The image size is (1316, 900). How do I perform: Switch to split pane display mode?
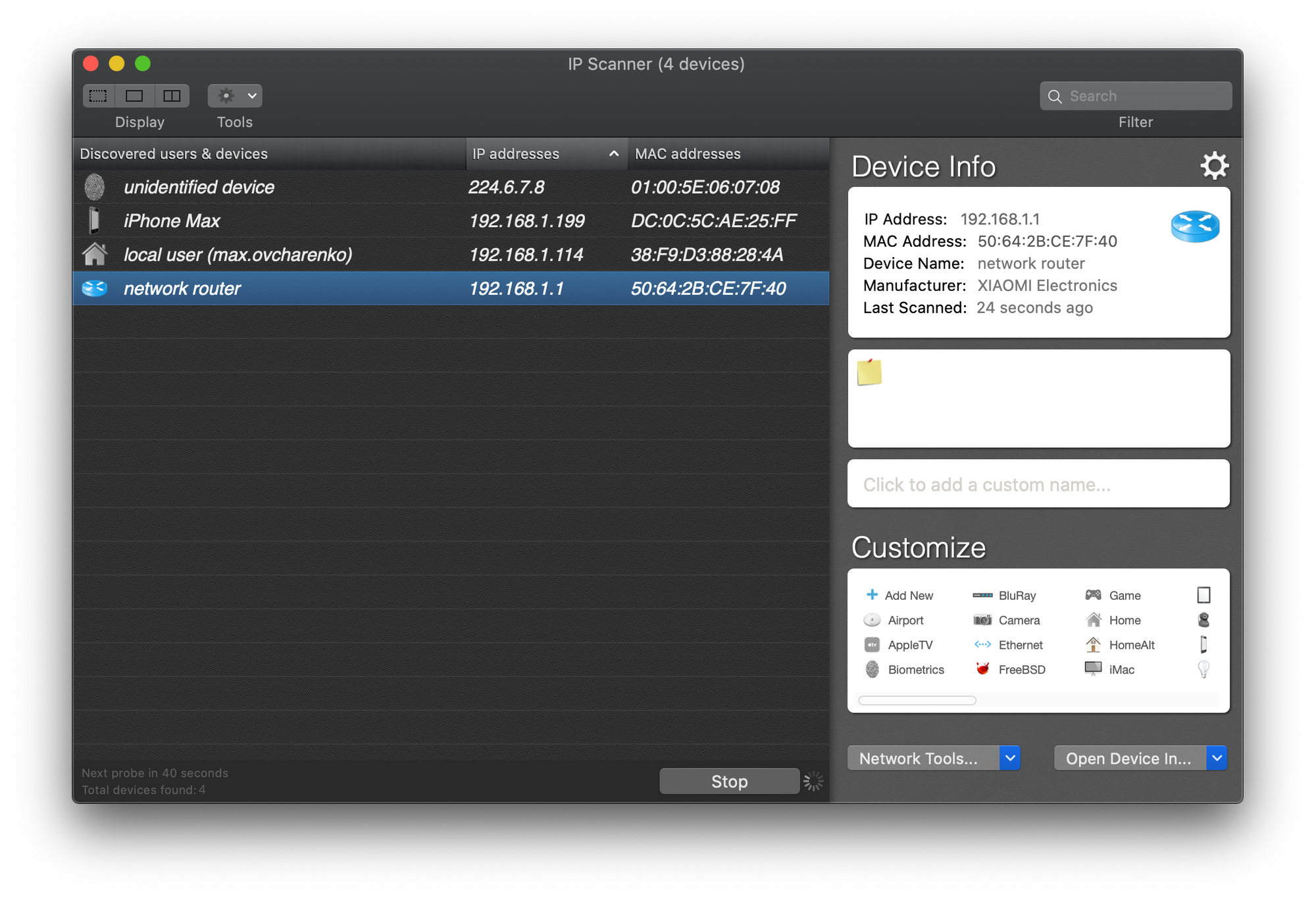(172, 96)
